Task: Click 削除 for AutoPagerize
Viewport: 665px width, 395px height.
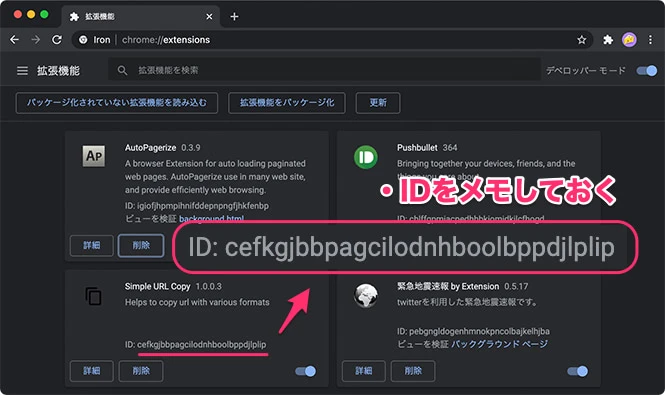Action: (141, 245)
